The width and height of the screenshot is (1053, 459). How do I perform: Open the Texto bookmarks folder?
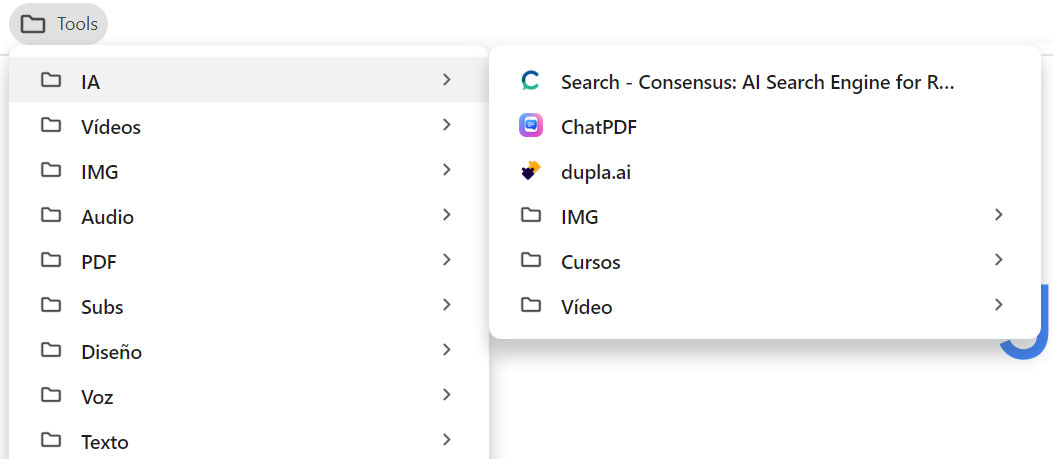pyautogui.click(x=248, y=440)
